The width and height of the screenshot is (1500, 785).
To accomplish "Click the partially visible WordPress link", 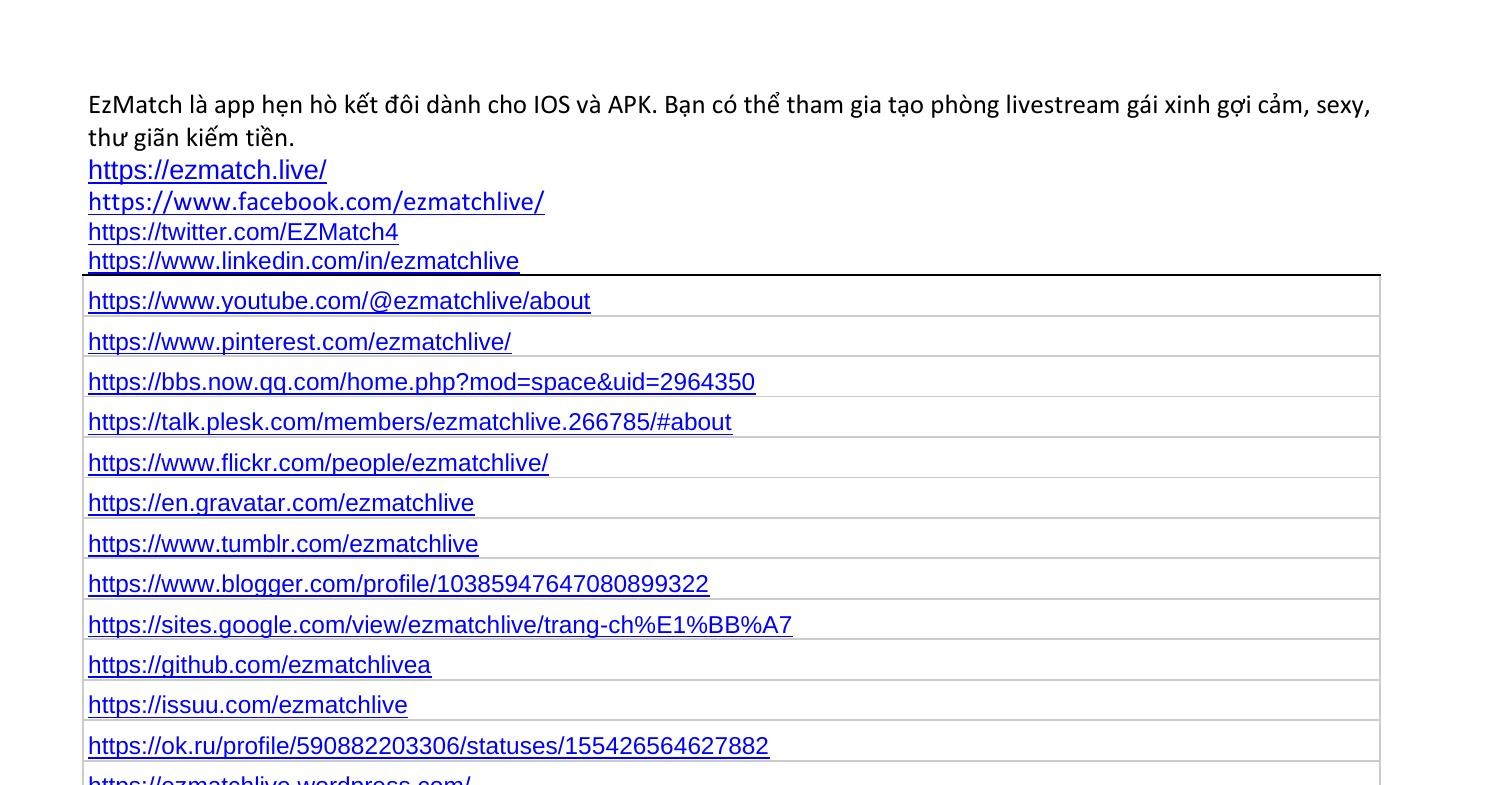I will pos(279,780).
